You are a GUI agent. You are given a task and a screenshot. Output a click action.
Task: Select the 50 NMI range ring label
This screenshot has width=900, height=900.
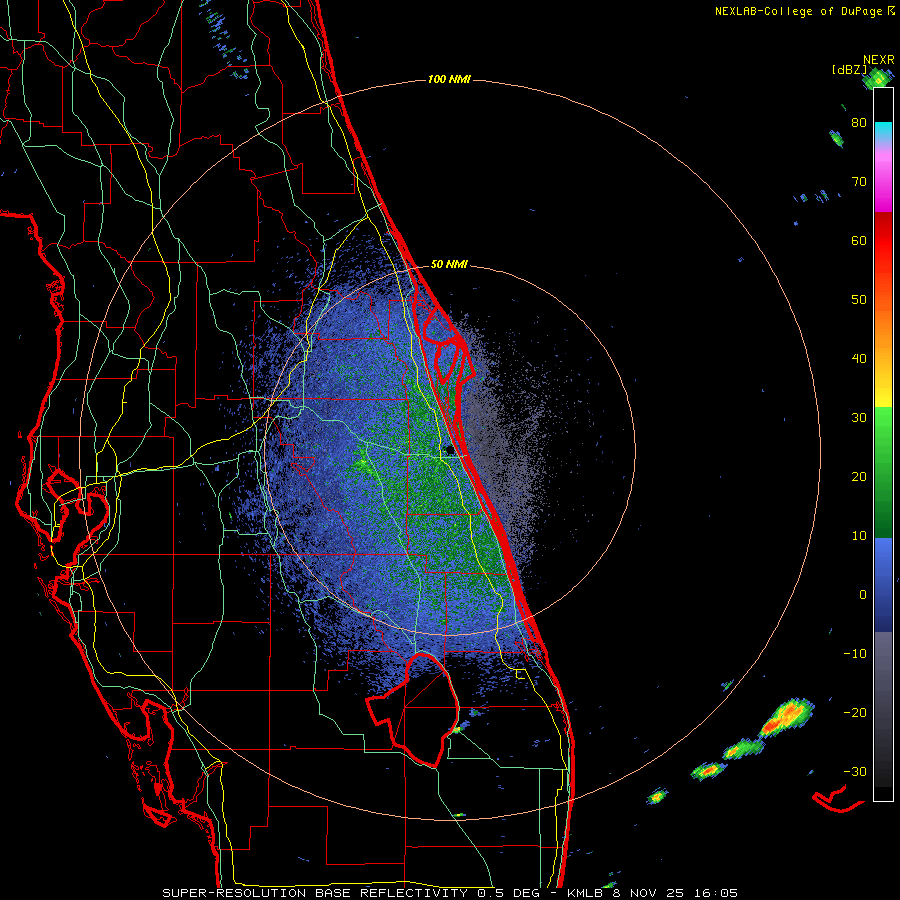click(x=449, y=264)
